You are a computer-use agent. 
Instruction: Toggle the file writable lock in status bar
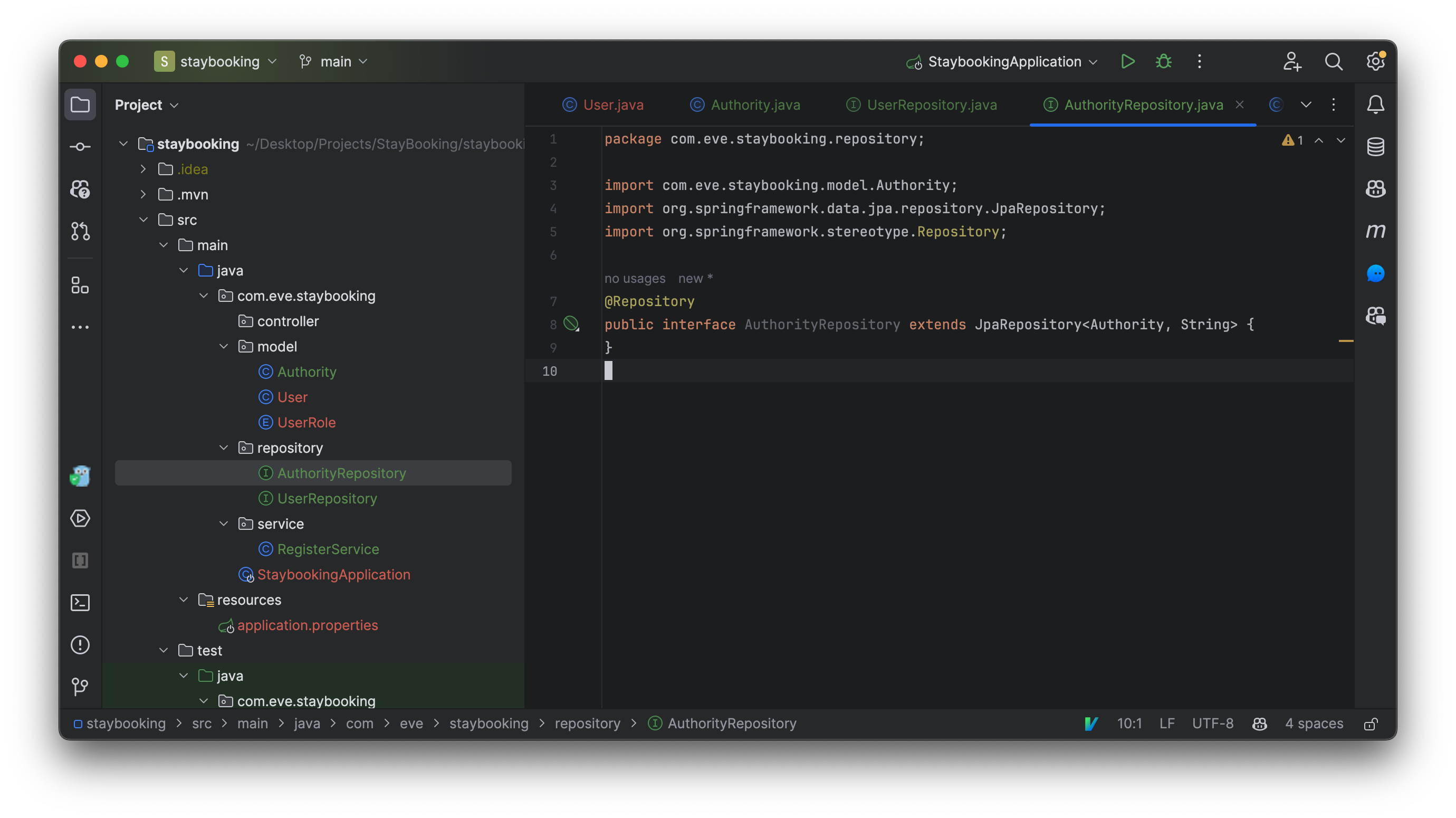pos(1372,724)
